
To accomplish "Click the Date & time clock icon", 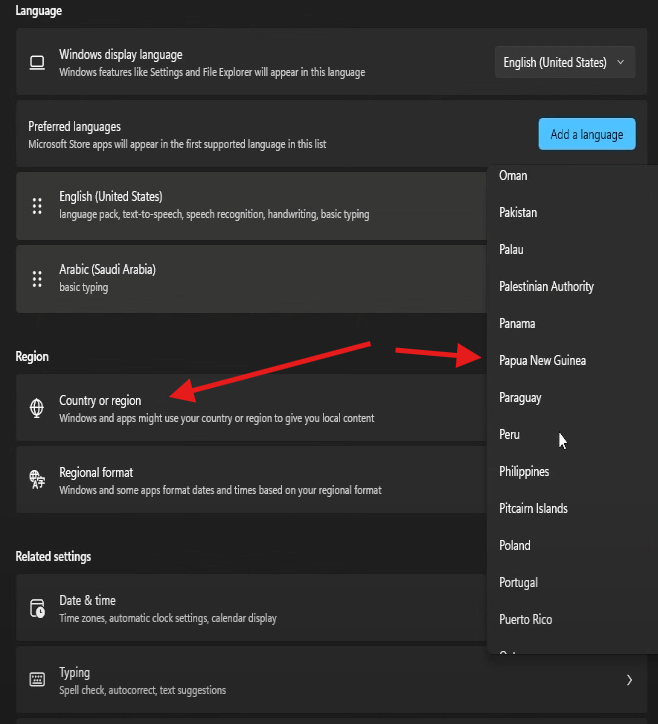I will point(37,608).
